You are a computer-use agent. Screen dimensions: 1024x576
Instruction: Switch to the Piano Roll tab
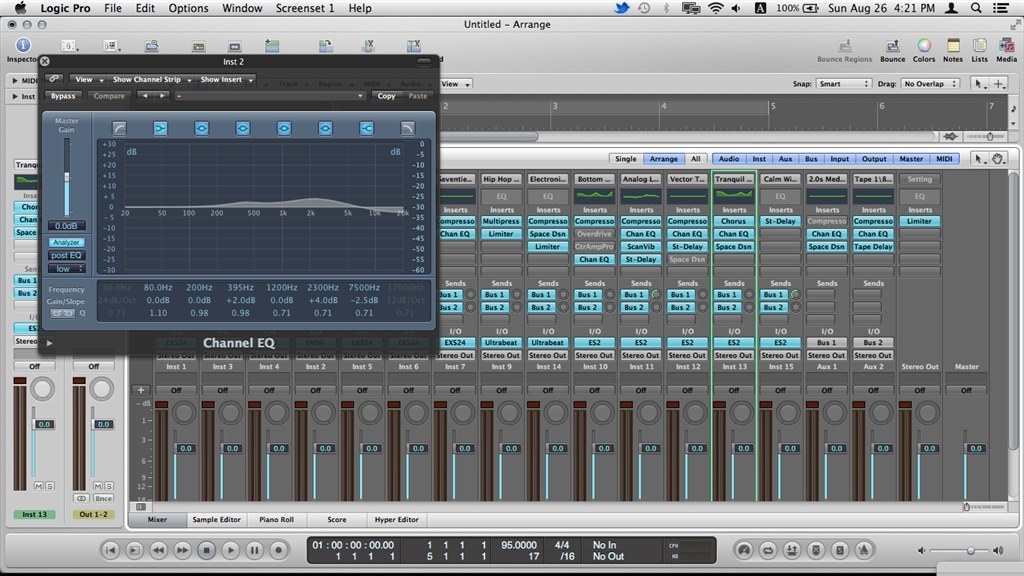276,520
